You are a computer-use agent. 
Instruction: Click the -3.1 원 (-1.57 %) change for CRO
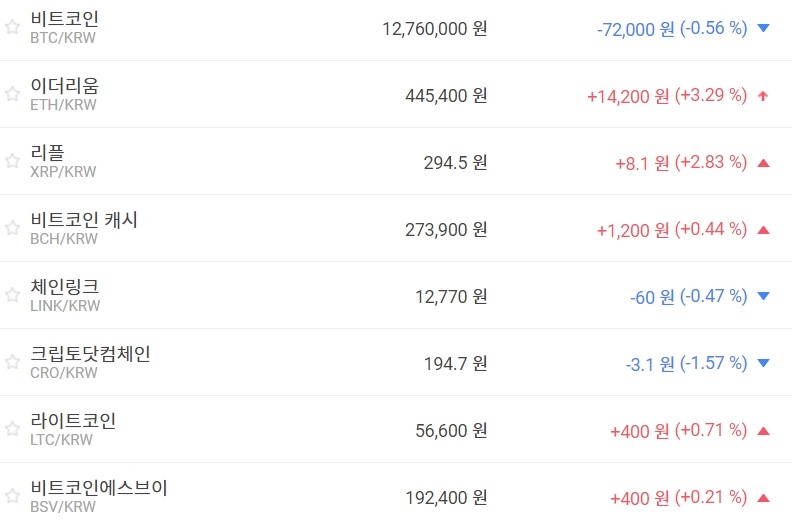tap(686, 364)
